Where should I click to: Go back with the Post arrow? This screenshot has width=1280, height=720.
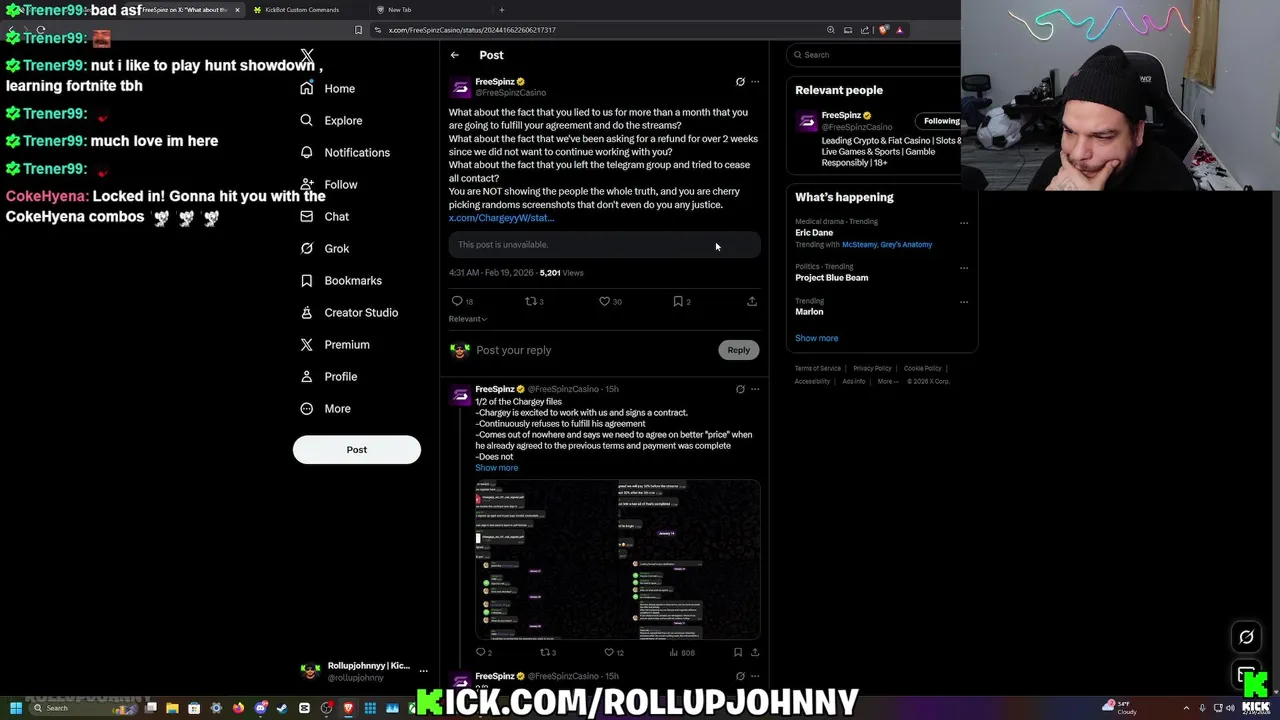tap(454, 55)
